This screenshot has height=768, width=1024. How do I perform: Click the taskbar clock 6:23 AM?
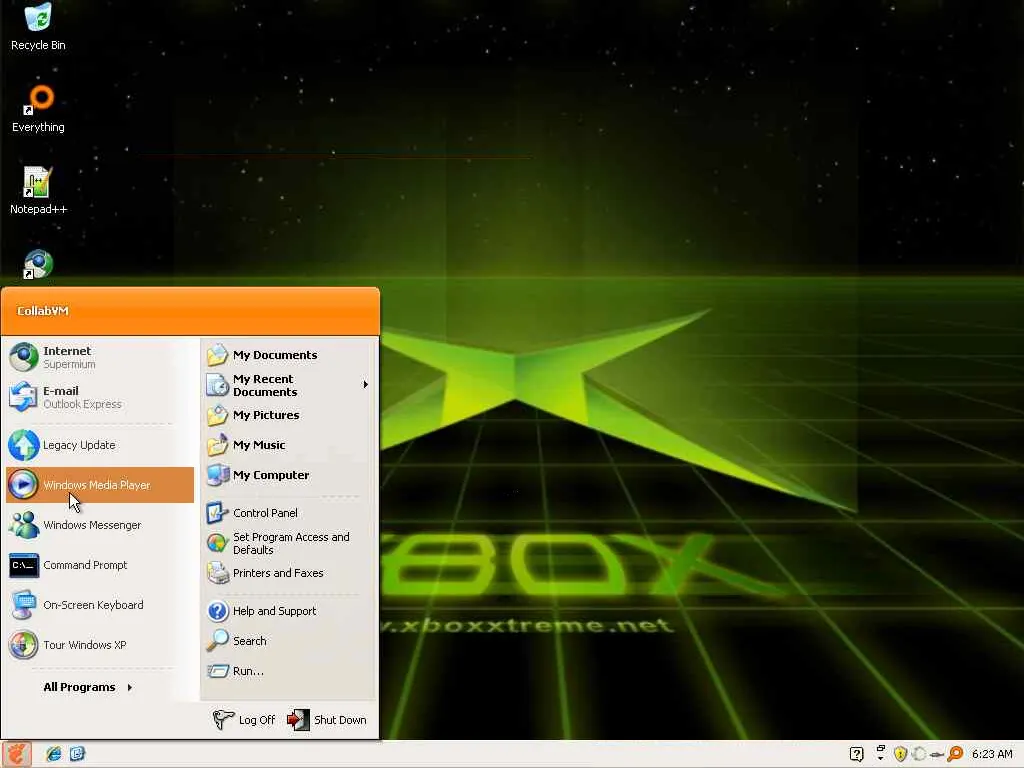point(991,754)
